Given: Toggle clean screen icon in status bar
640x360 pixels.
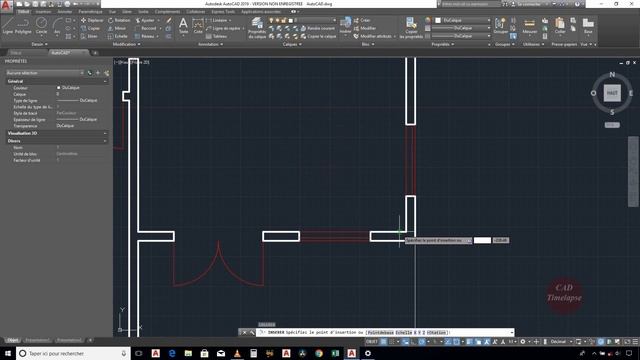Looking at the screenshot, I should tap(627, 342).
